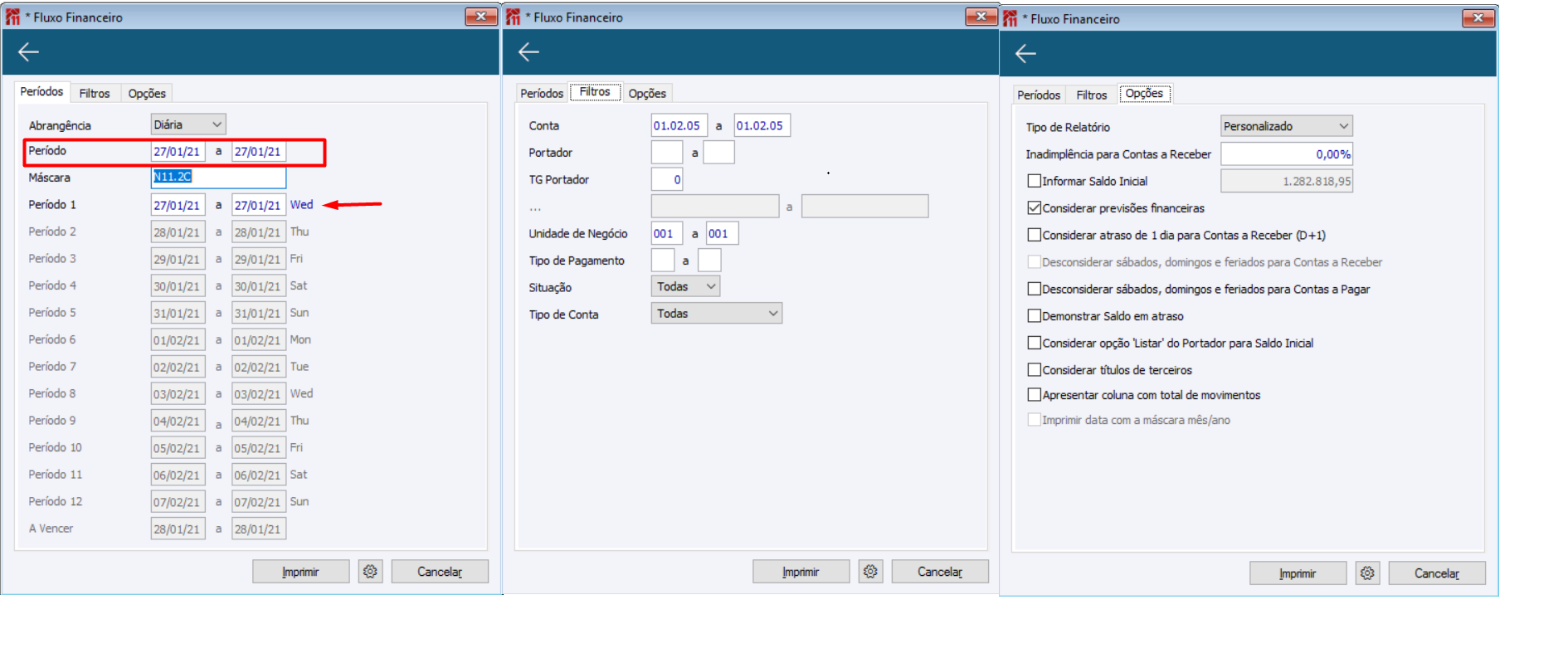Click the app logo in the Filtros window title bar
The width and height of the screenshot is (1568, 663).
click(513, 17)
